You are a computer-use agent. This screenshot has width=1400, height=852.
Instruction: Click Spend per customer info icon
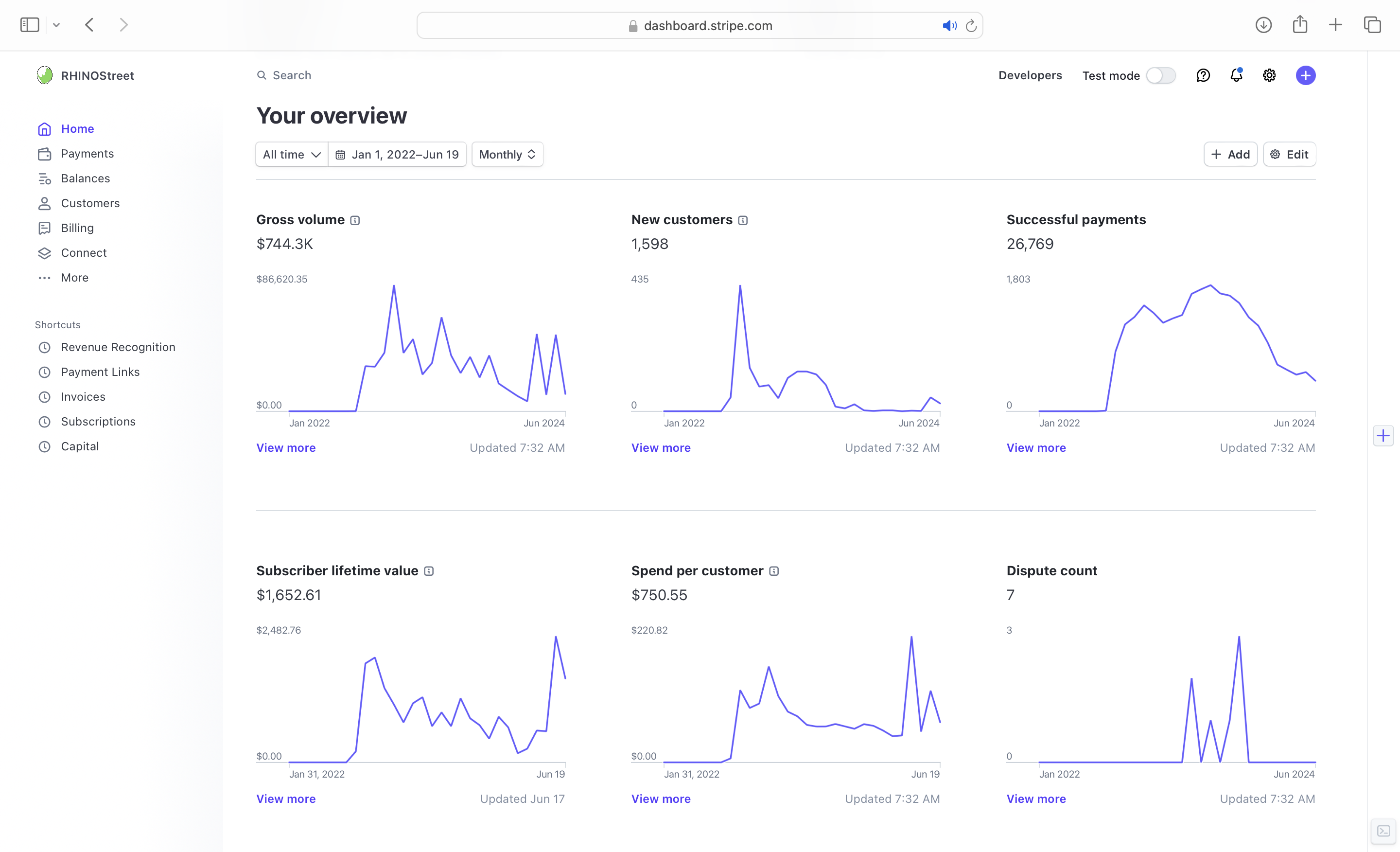(x=774, y=570)
